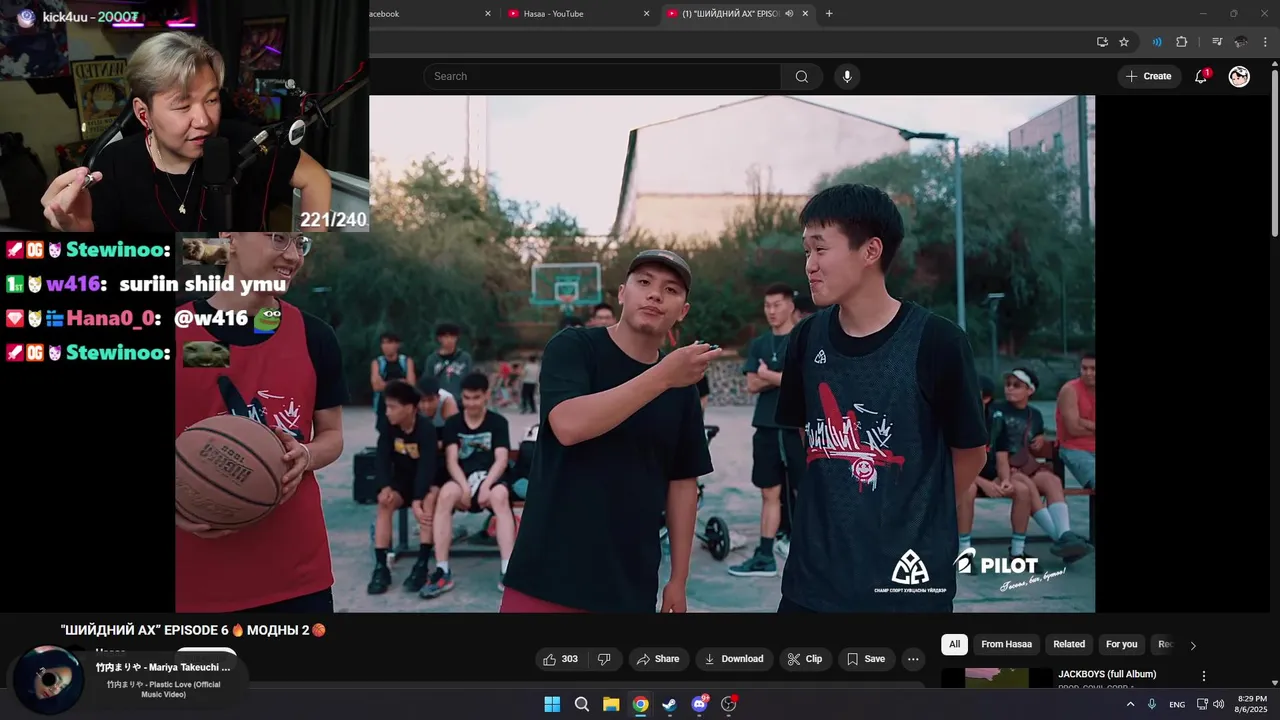1280x720 pixels.
Task: Select the For you filter chip
Action: [x=1121, y=645]
